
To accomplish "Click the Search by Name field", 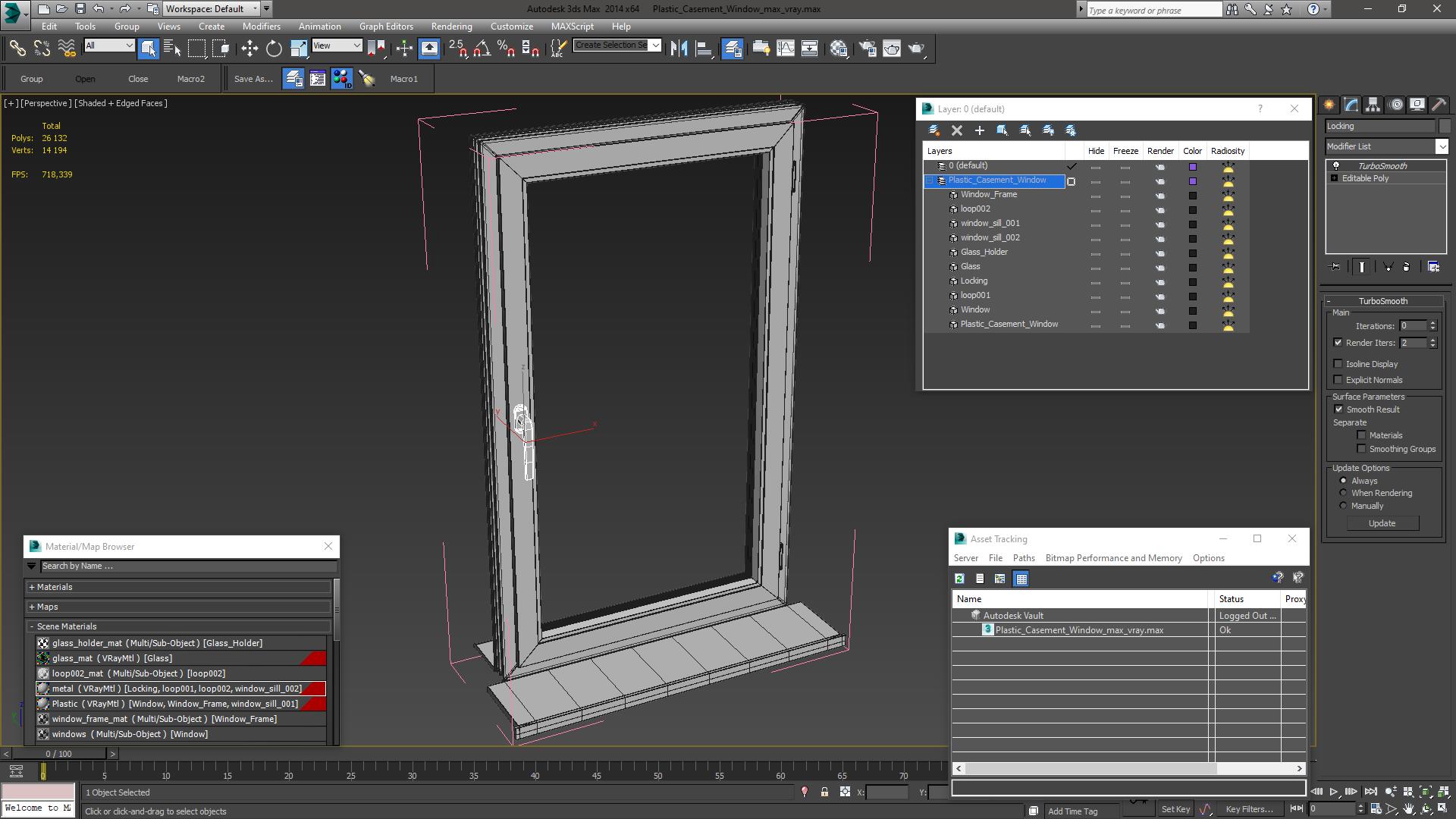I will tap(188, 566).
